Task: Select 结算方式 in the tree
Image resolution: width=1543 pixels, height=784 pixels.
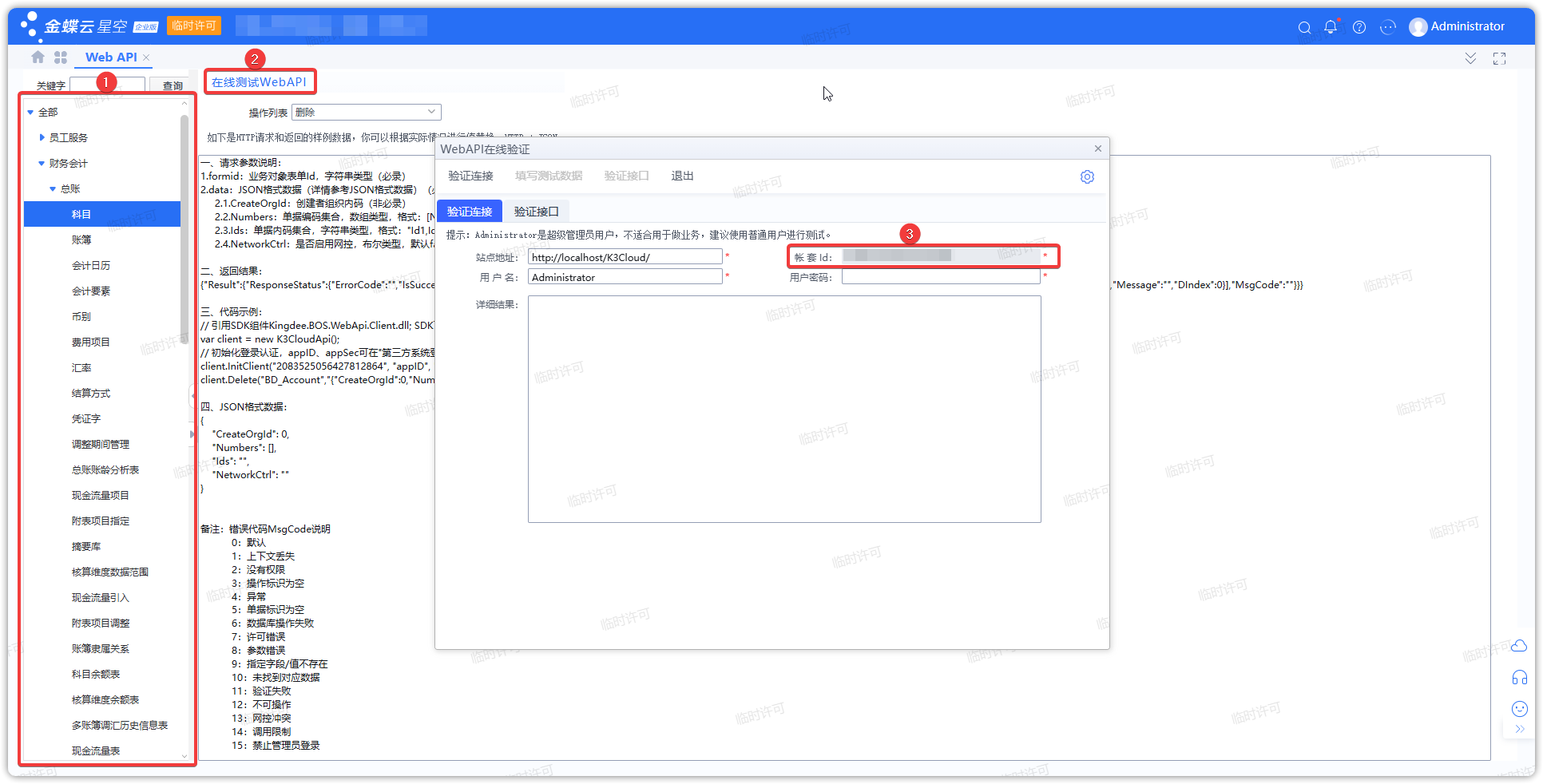Action: coord(91,394)
